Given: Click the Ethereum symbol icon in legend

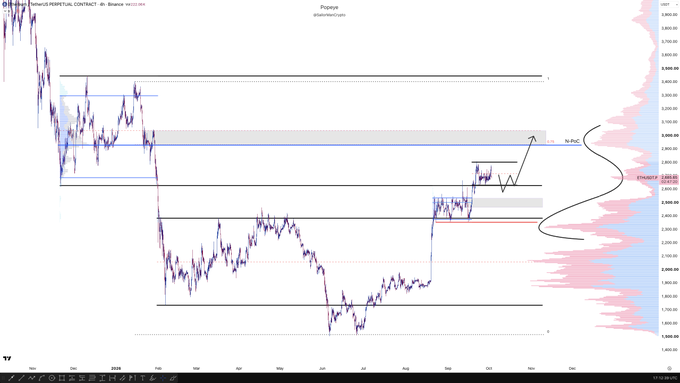Looking at the screenshot, I should coord(4,4).
